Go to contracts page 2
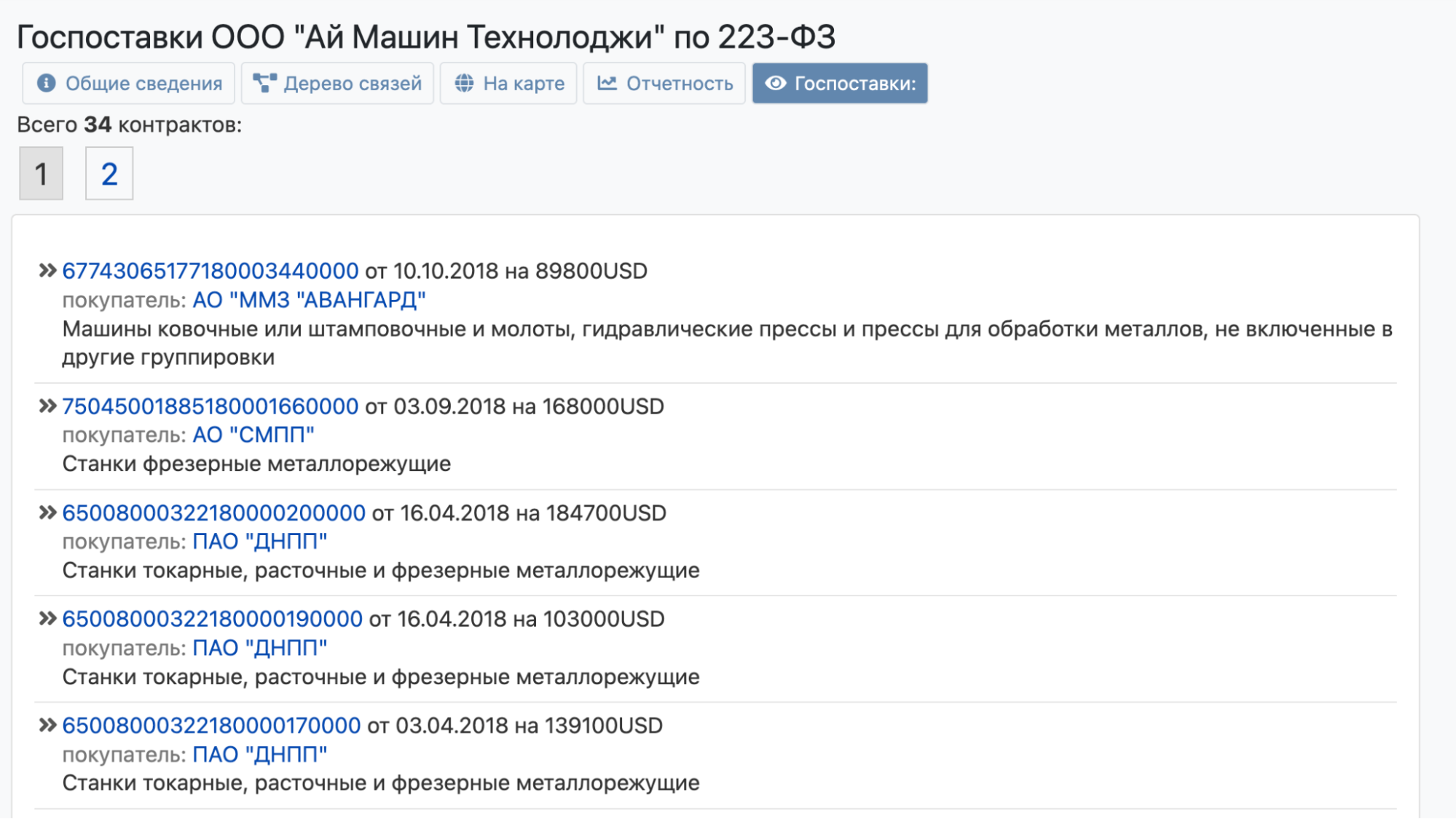This screenshot has width=1456, height=819. pyautogui.click(x=109, y=173)
